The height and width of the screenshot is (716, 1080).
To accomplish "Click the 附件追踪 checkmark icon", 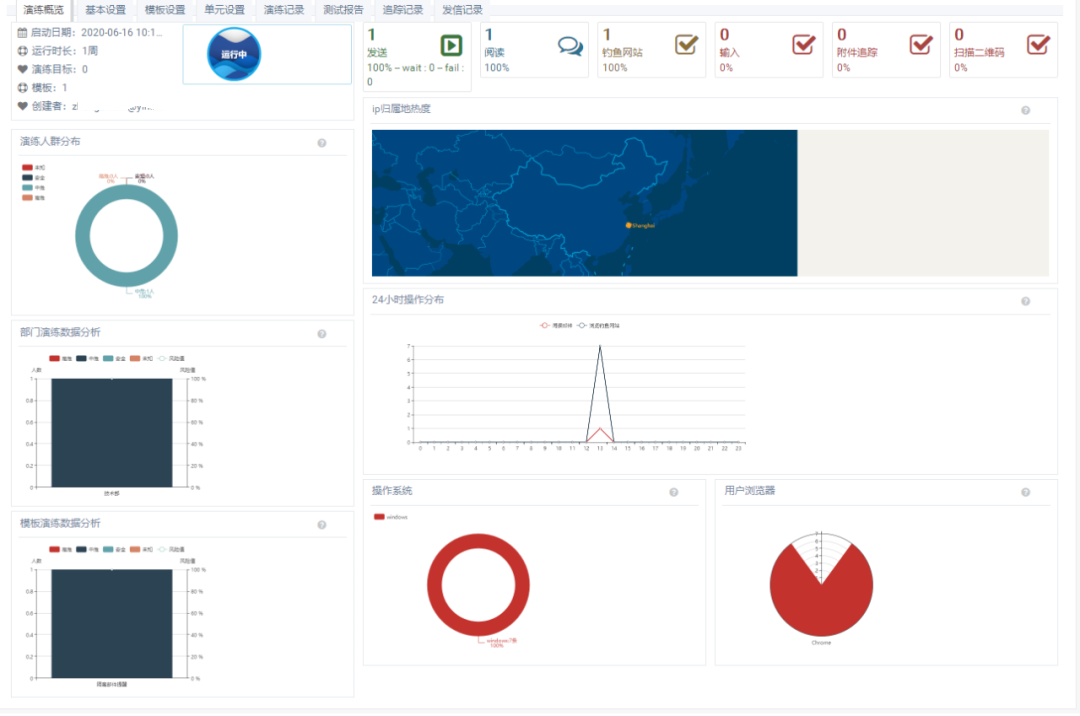I will tap(921, 45).
